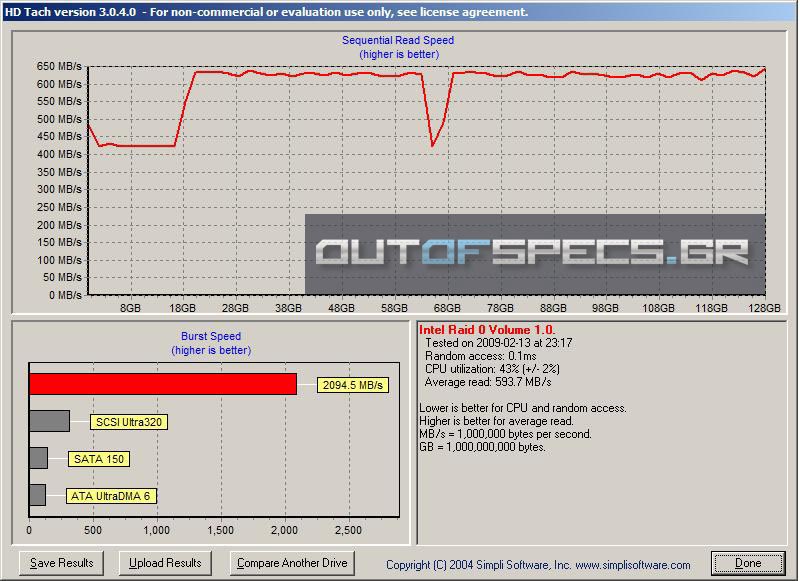
Task: Click the 1,000 burst axis label
Action: [157, 531]
